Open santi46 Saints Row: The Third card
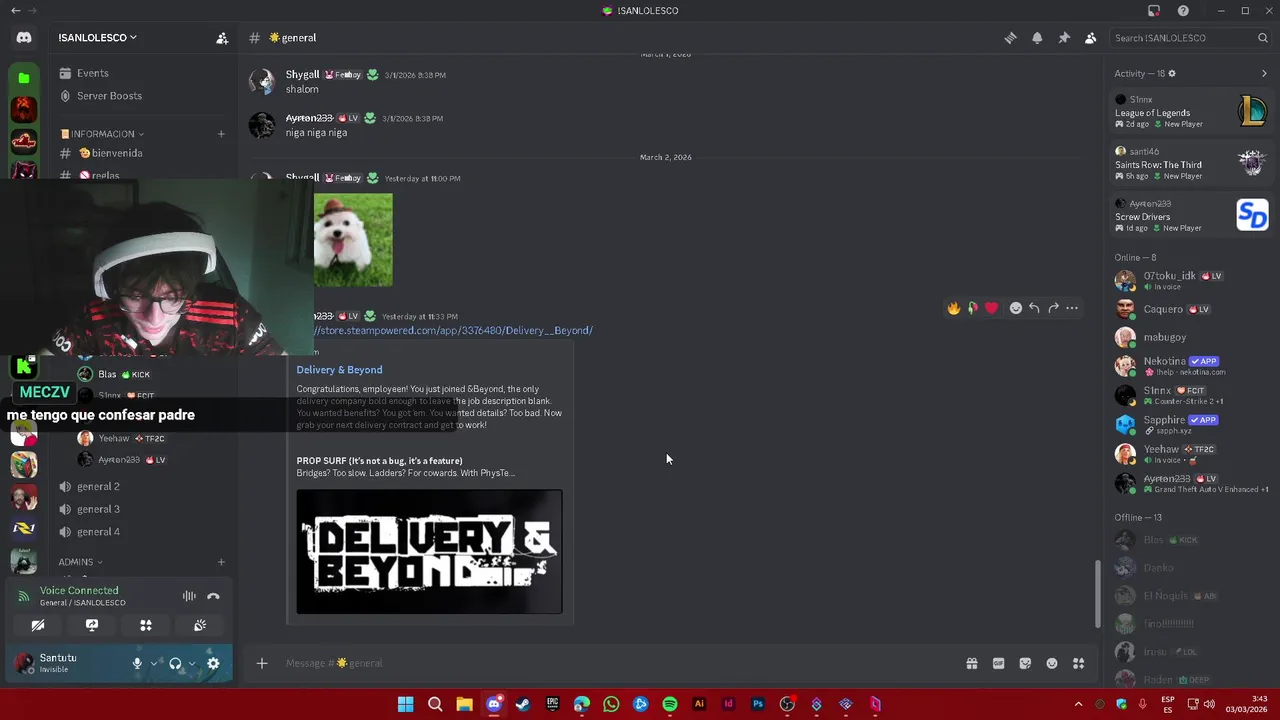 click(1191, 163)
